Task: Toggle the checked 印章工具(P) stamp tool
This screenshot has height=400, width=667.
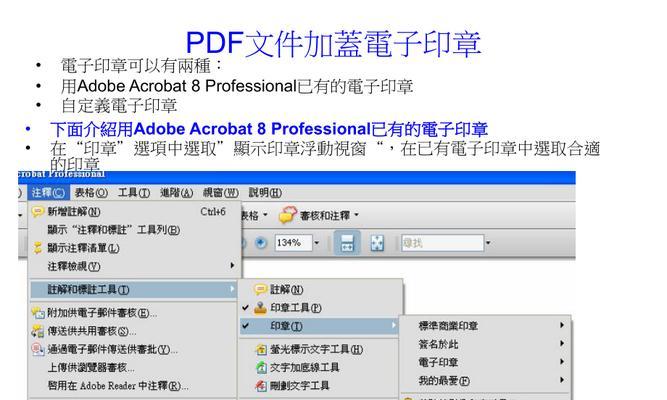Action: 320,308
